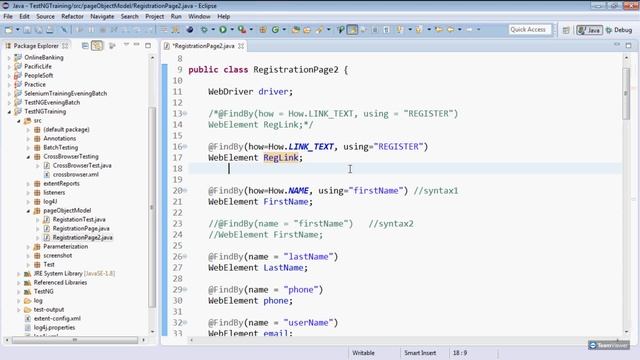Viewport: 640px width, 360px height.
Task: Toggle fold marker at line 20
Action: point(185,190)
